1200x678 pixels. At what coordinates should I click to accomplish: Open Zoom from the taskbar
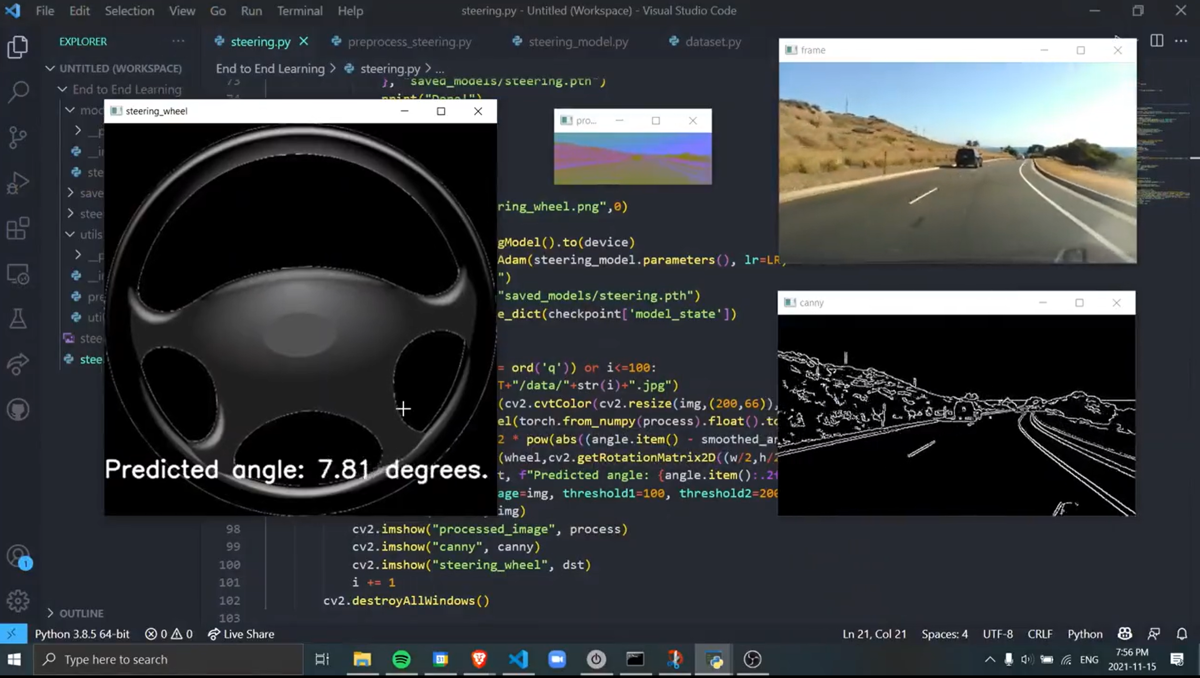pos(557,659)
